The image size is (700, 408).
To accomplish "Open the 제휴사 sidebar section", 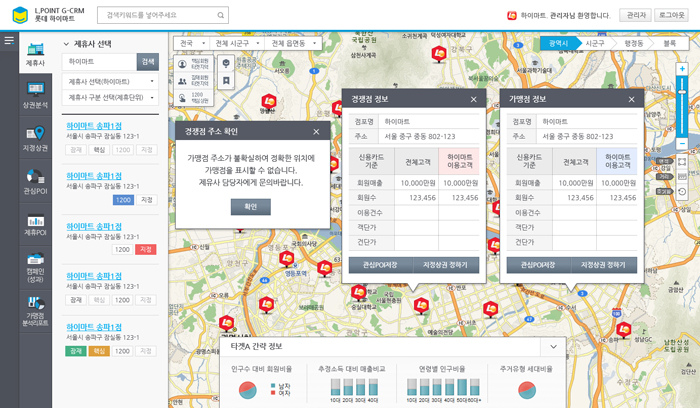I will 35,54.
